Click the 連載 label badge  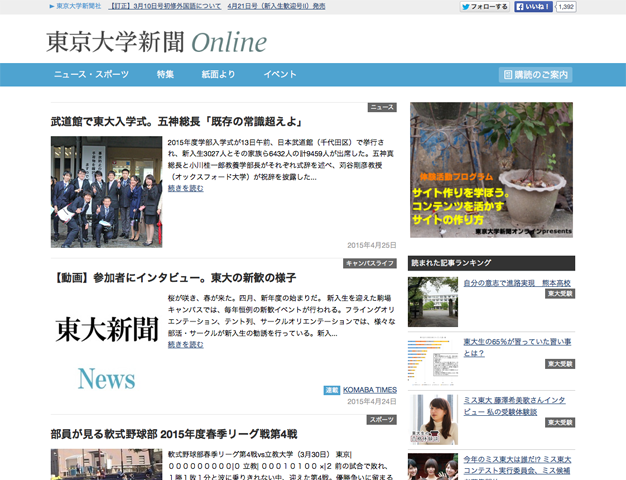tap(332, 390)
